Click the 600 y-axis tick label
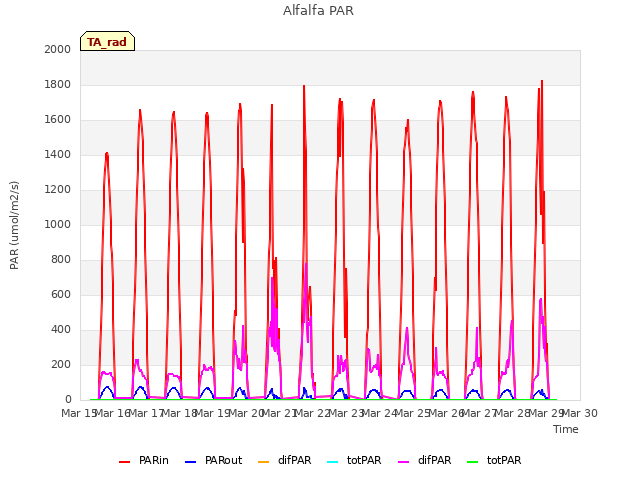 pos(61,294)
